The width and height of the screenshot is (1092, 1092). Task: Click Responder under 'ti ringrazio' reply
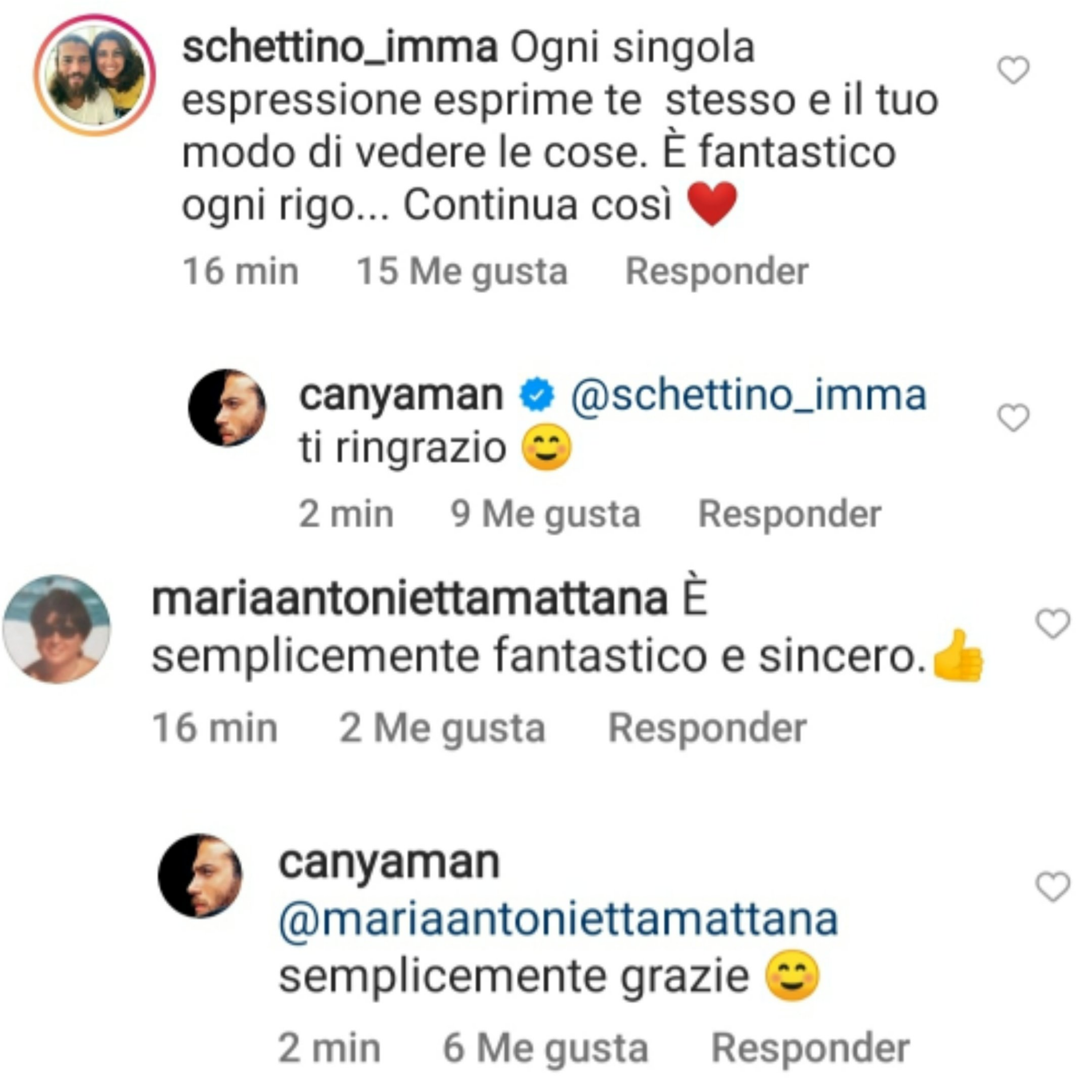[x=790, y=515]
